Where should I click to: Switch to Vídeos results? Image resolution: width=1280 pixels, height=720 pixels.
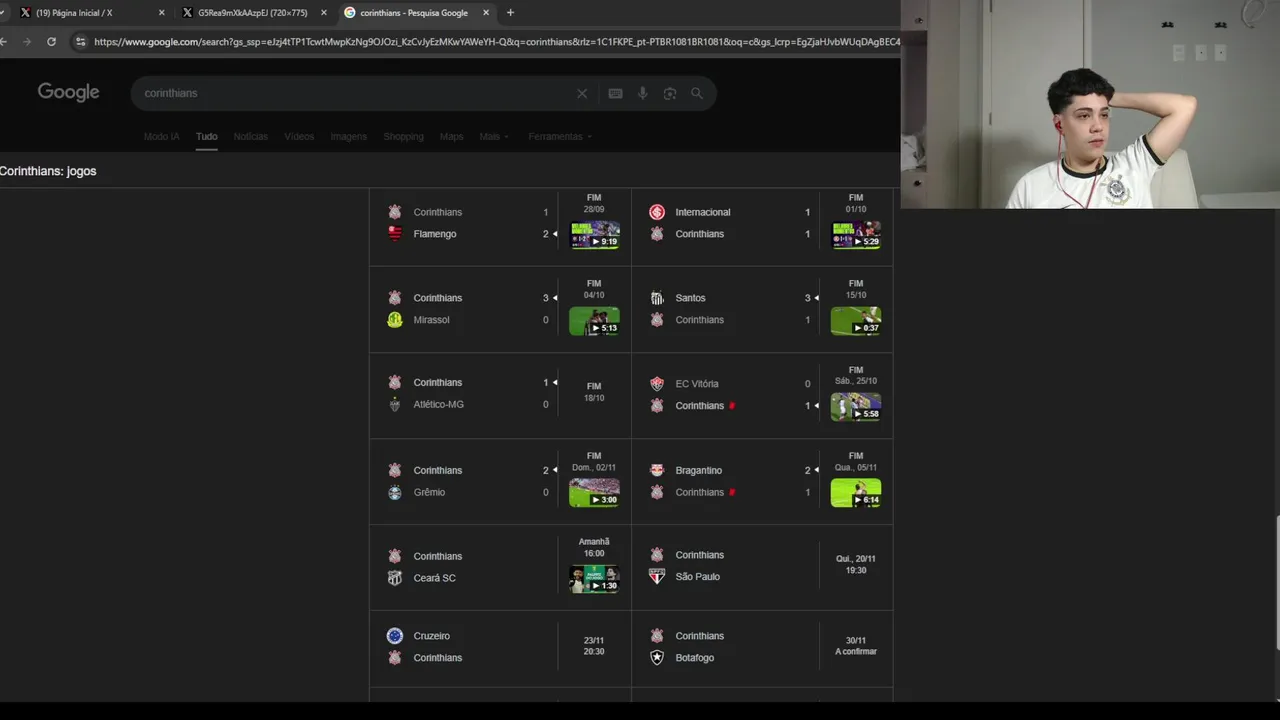click(x=299, y=136)
